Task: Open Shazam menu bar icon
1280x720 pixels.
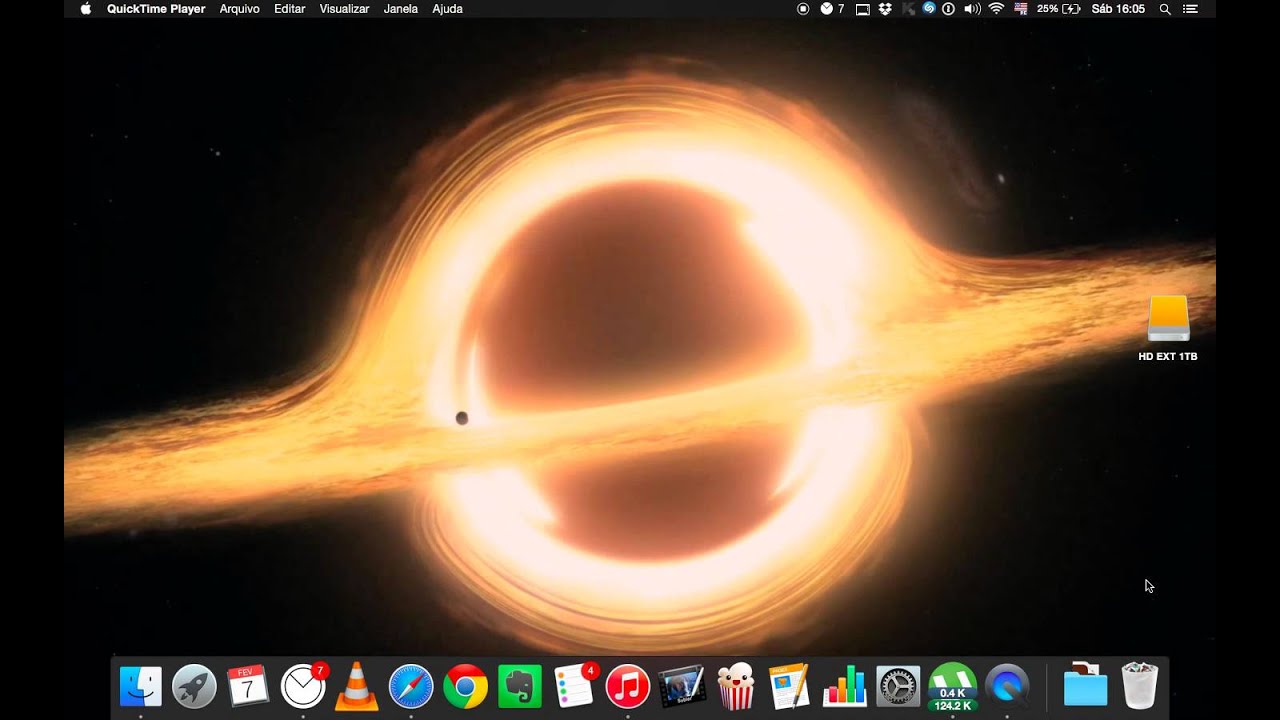Action: point(929,9)
